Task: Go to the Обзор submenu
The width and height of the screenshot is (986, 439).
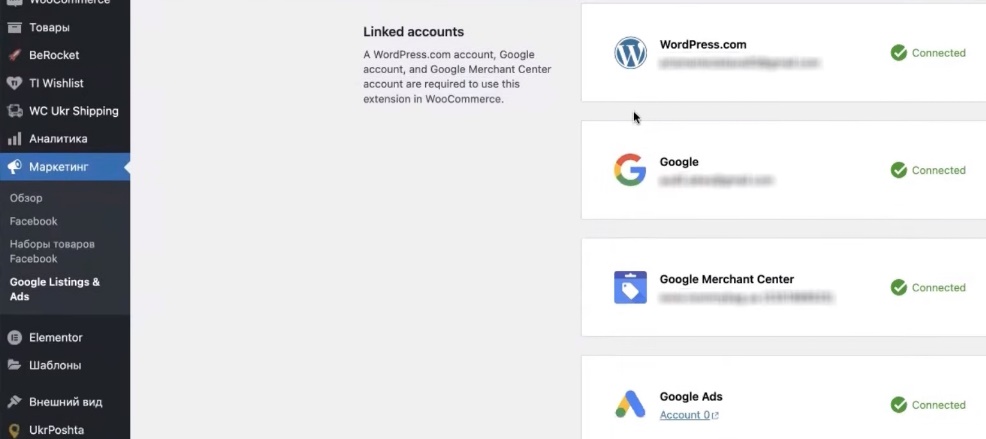Action: tap(26, 198)
